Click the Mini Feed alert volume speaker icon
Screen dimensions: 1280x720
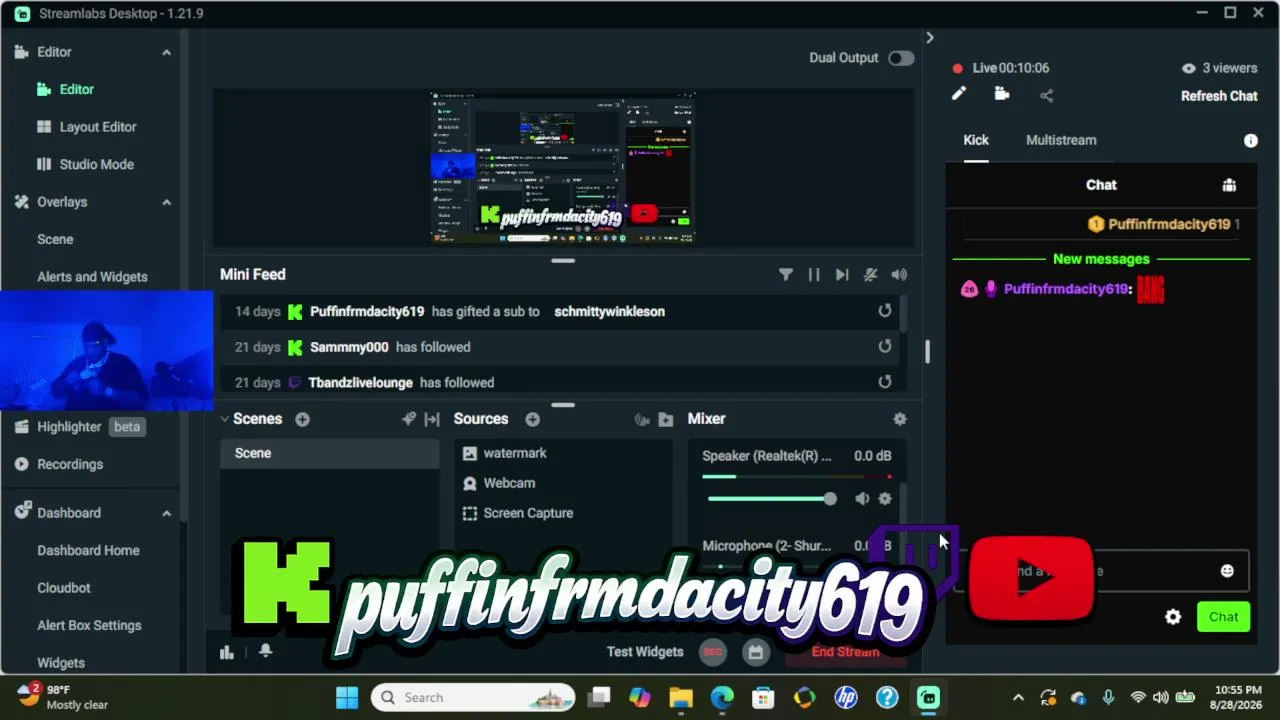(899, 275)
